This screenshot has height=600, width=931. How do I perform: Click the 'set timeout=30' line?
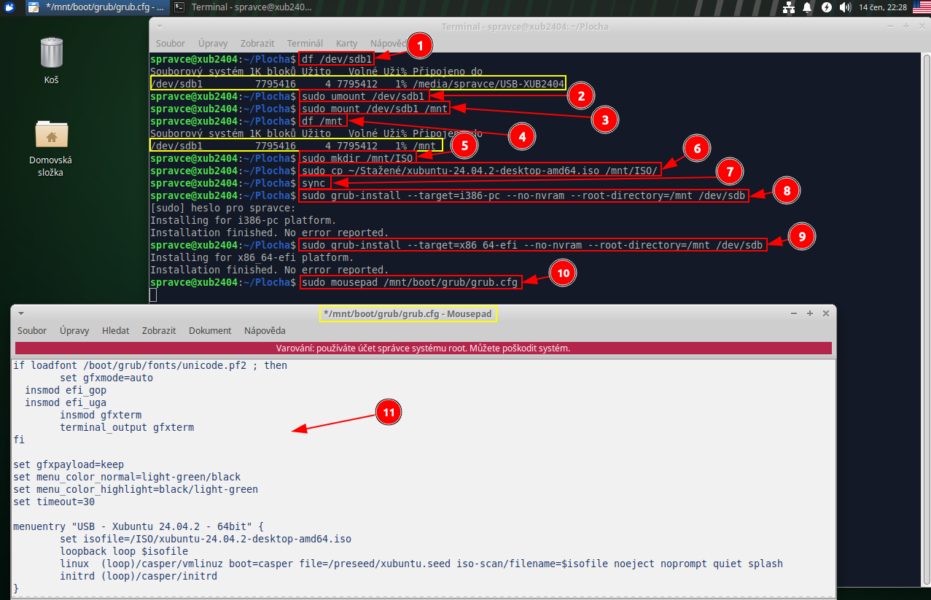tap(54, 502)
